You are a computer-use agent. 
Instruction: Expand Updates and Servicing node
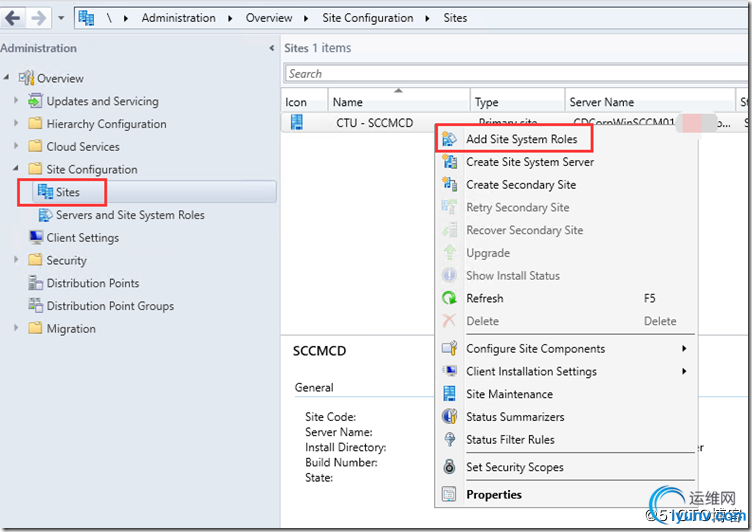[16, 100]
